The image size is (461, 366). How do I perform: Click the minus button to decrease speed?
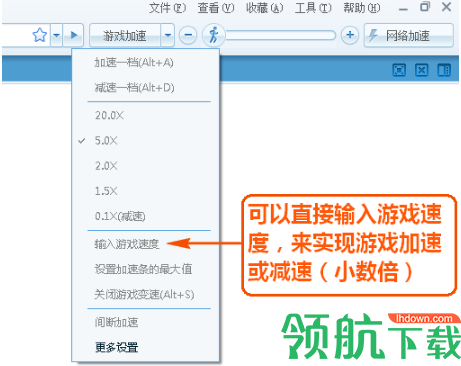pyautogui.click(x=188, y=35)
